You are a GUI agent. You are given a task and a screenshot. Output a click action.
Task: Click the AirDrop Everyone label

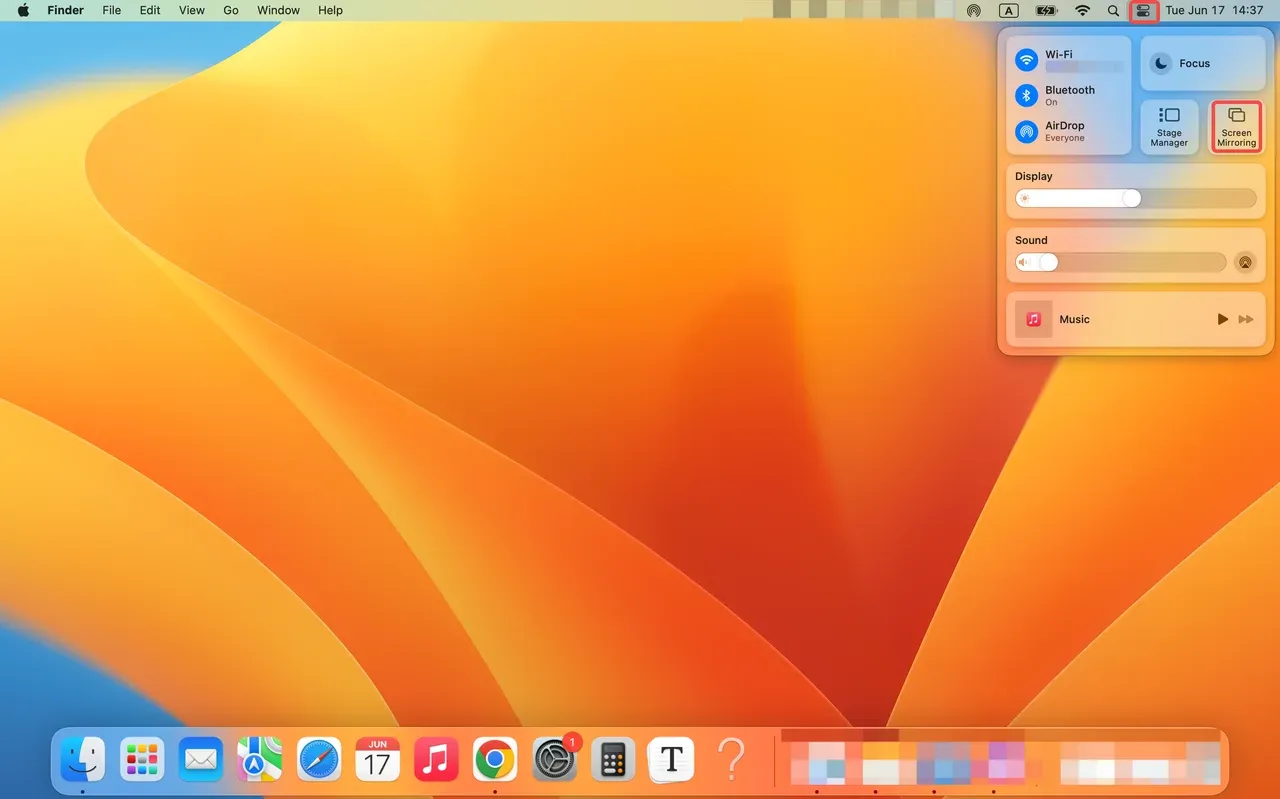tap(1065, 138)
